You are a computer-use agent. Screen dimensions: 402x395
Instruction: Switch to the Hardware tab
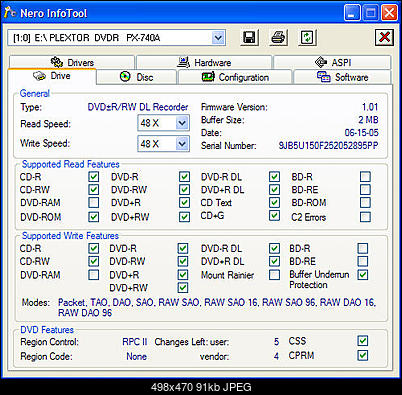tap(204, 62)
